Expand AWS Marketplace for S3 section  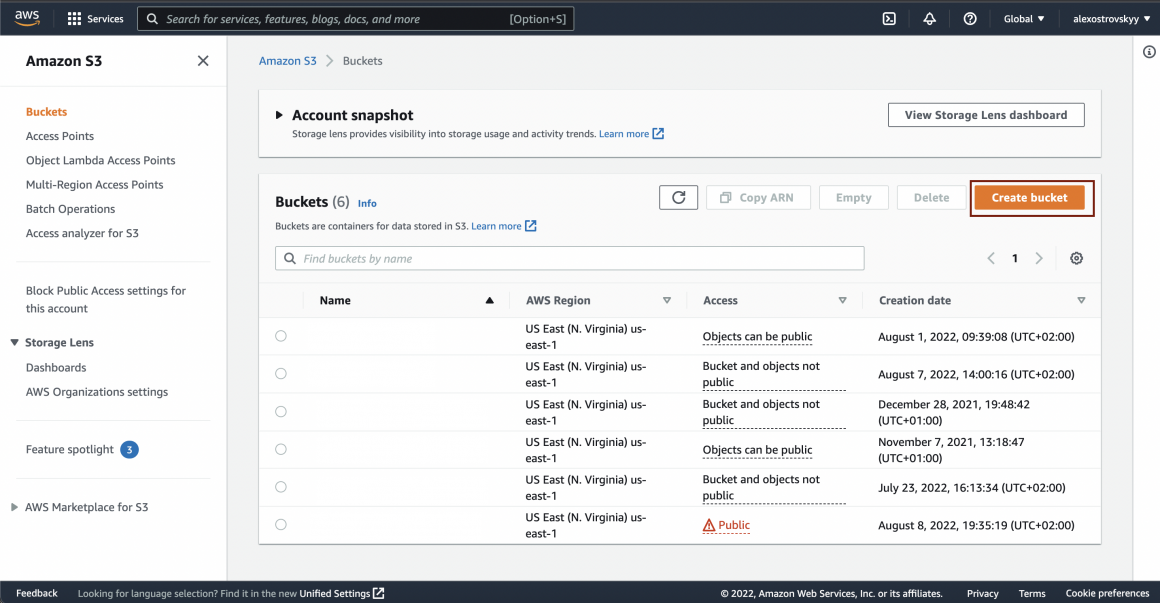14,507
